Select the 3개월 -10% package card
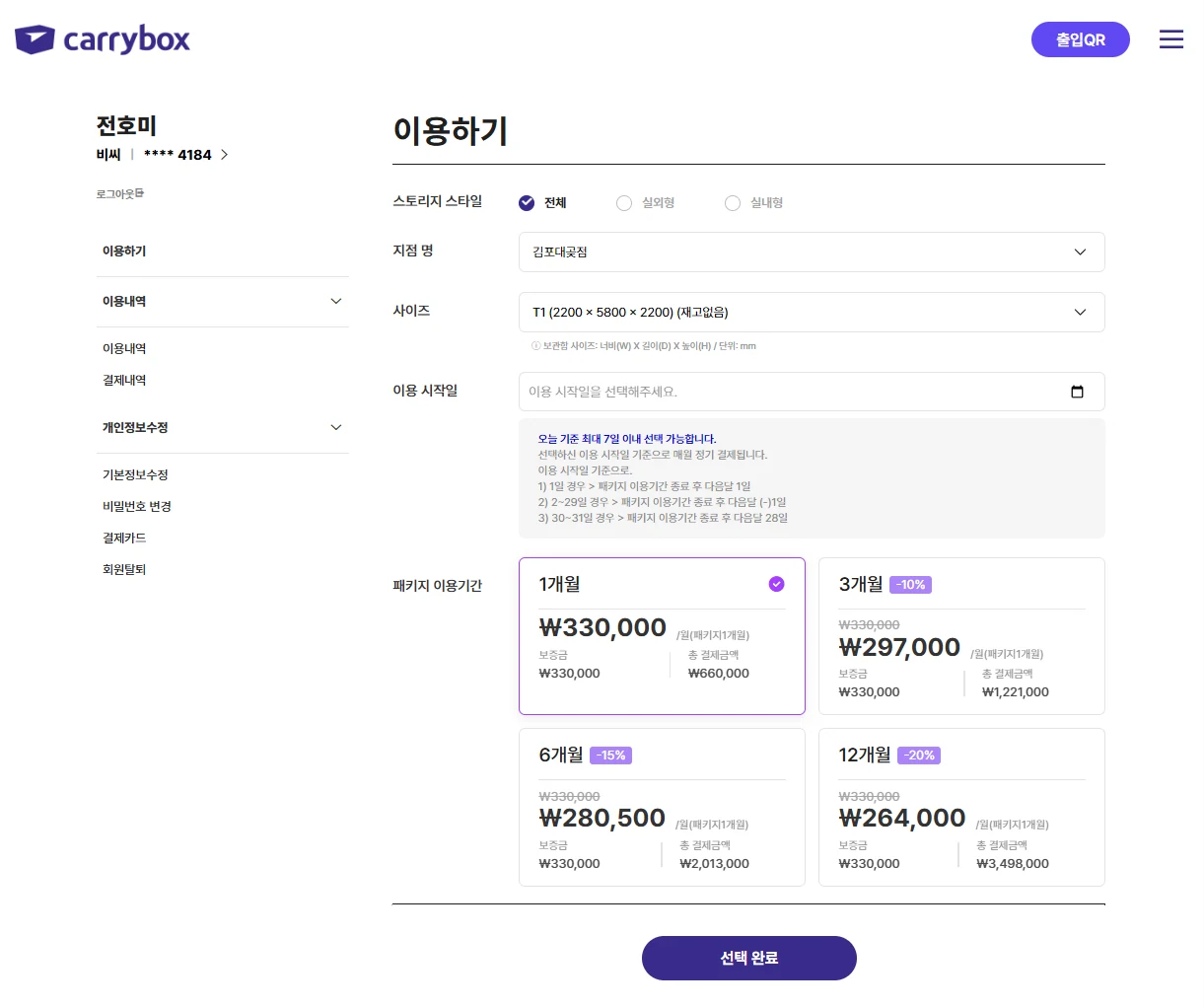This screenshot has width=1204, height=1008. pyautogui.click(x=961, y=636)
